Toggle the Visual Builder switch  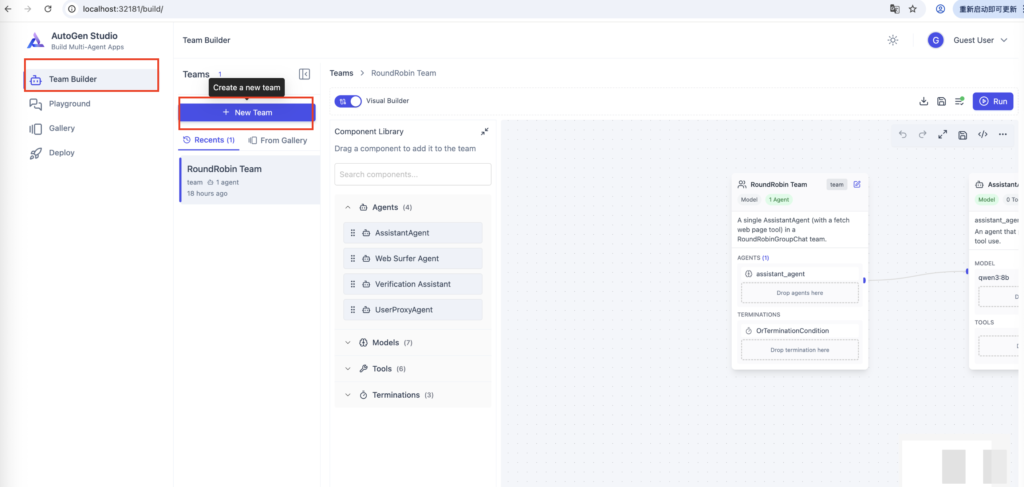348,101
